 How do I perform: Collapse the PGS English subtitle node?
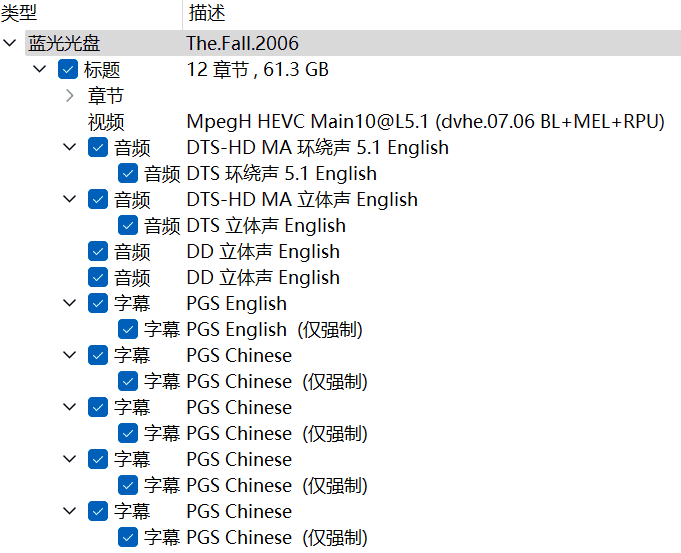coord(69,304)
